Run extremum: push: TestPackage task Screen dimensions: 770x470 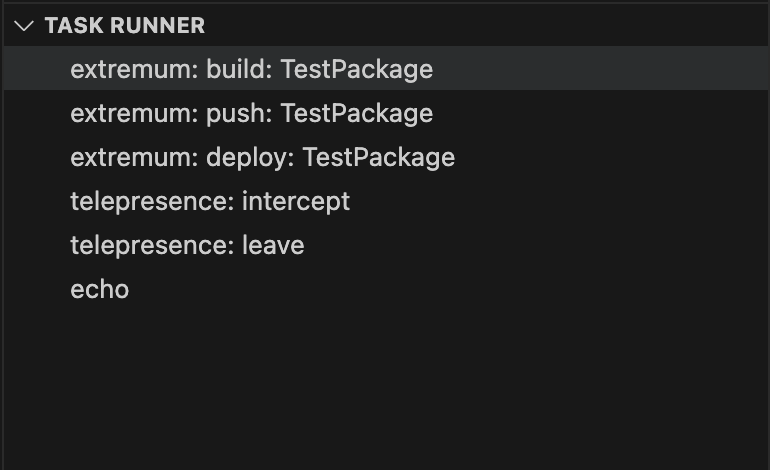pos(251,114)
